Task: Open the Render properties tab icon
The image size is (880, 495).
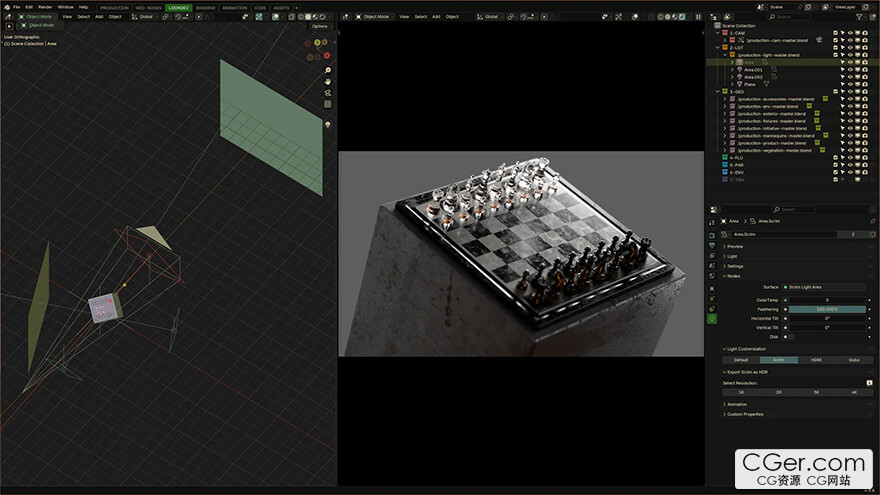Action: (x=712, y=235)
